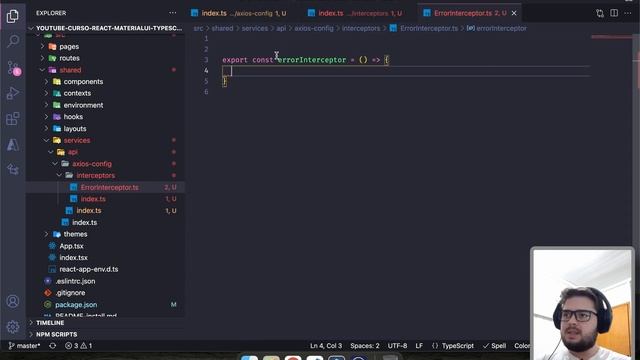The image size is (640, 360).
Task: Open react-app-env.d.ts file
Action: (x=106, y=269)
